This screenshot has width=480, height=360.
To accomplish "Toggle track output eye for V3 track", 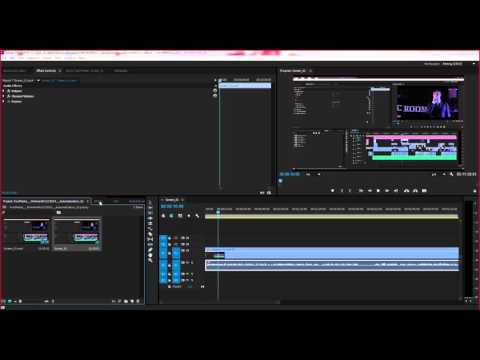I will (187, 238).
